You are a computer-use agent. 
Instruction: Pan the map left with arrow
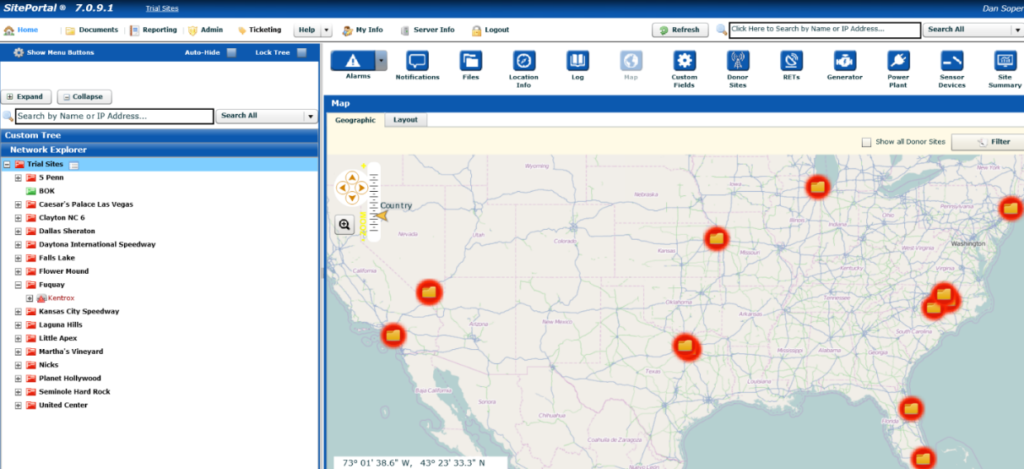(x=342, y=187)
